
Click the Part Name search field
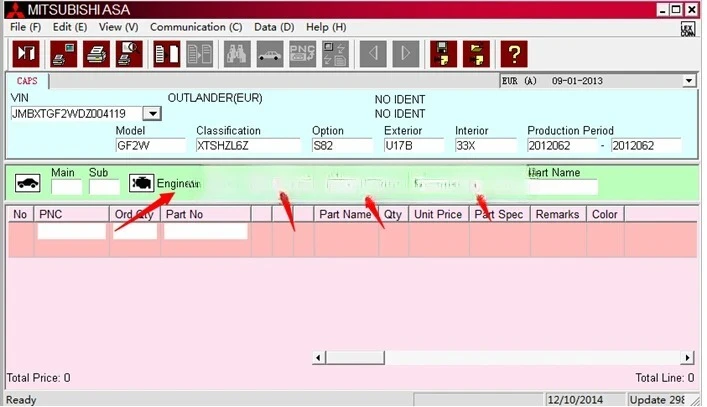point(563,187)
